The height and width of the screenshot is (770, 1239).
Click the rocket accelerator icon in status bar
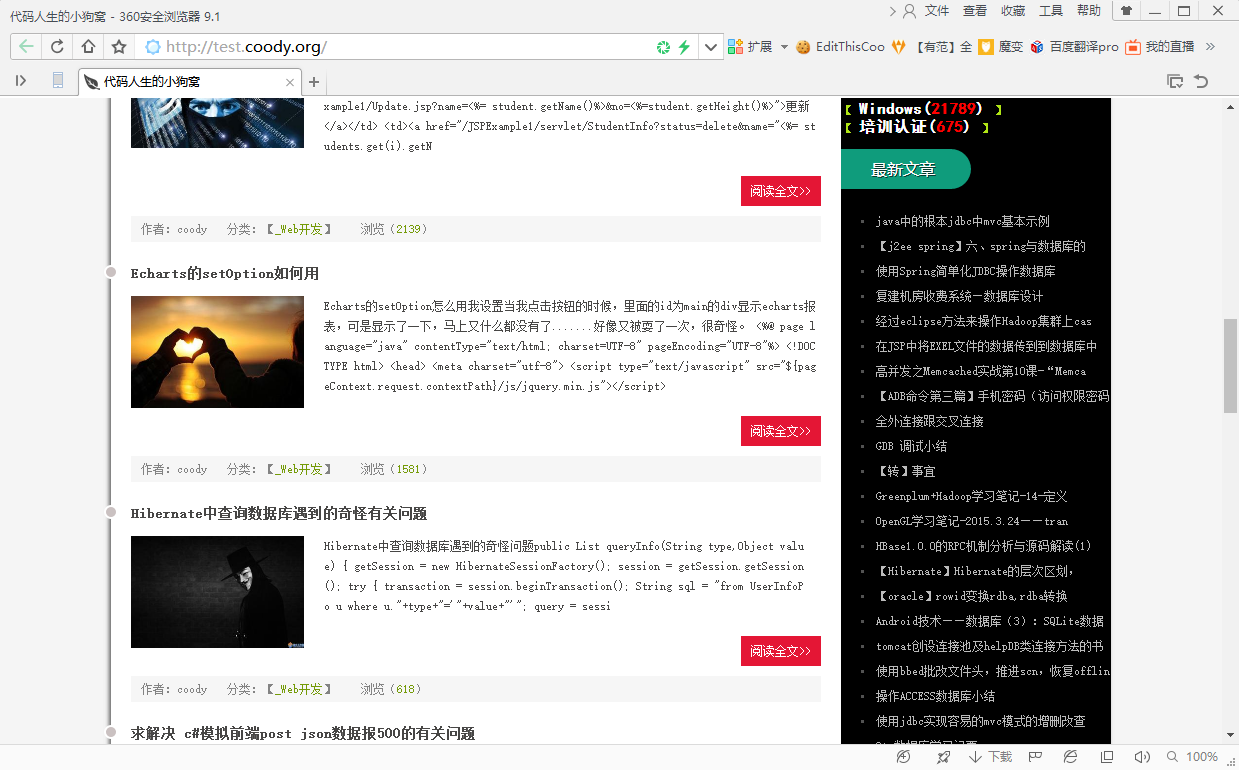(943, 757)
